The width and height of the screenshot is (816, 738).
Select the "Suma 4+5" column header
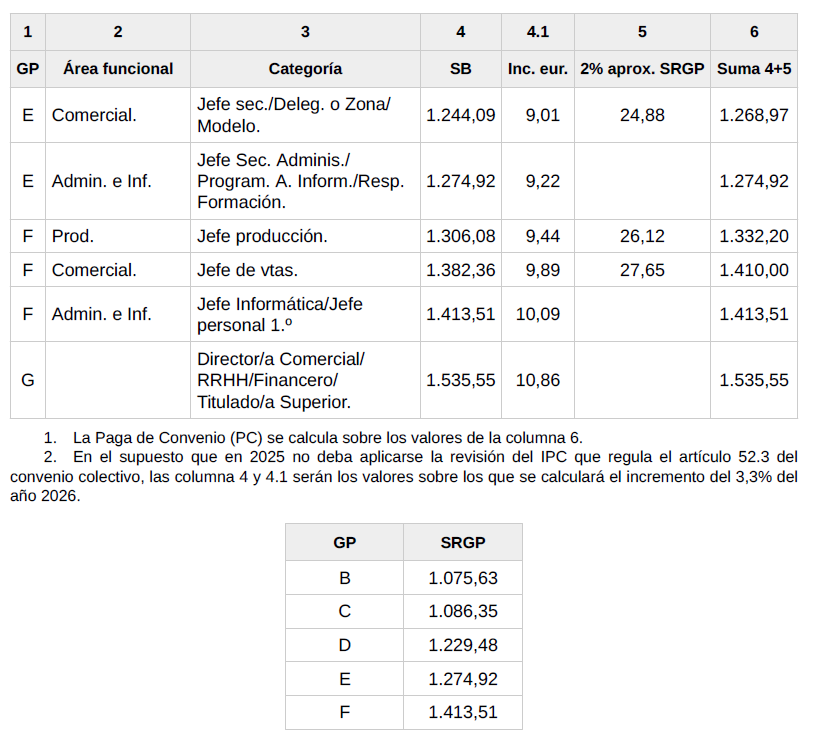pos(753,69)
